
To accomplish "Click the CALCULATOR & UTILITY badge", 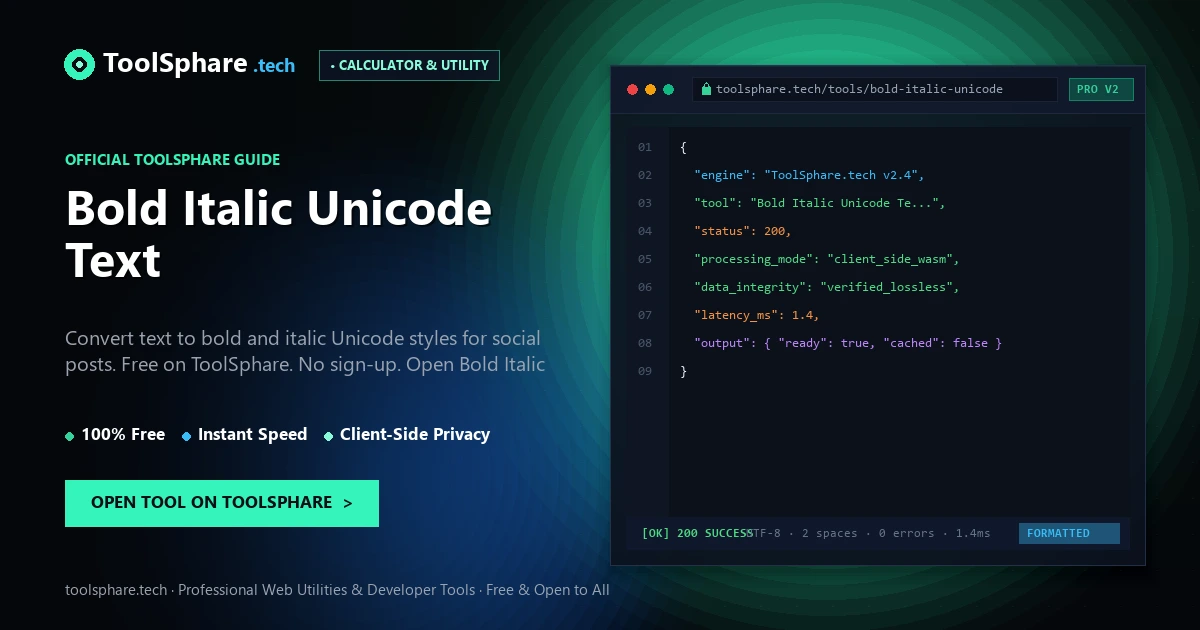I will tap(409, 65).
